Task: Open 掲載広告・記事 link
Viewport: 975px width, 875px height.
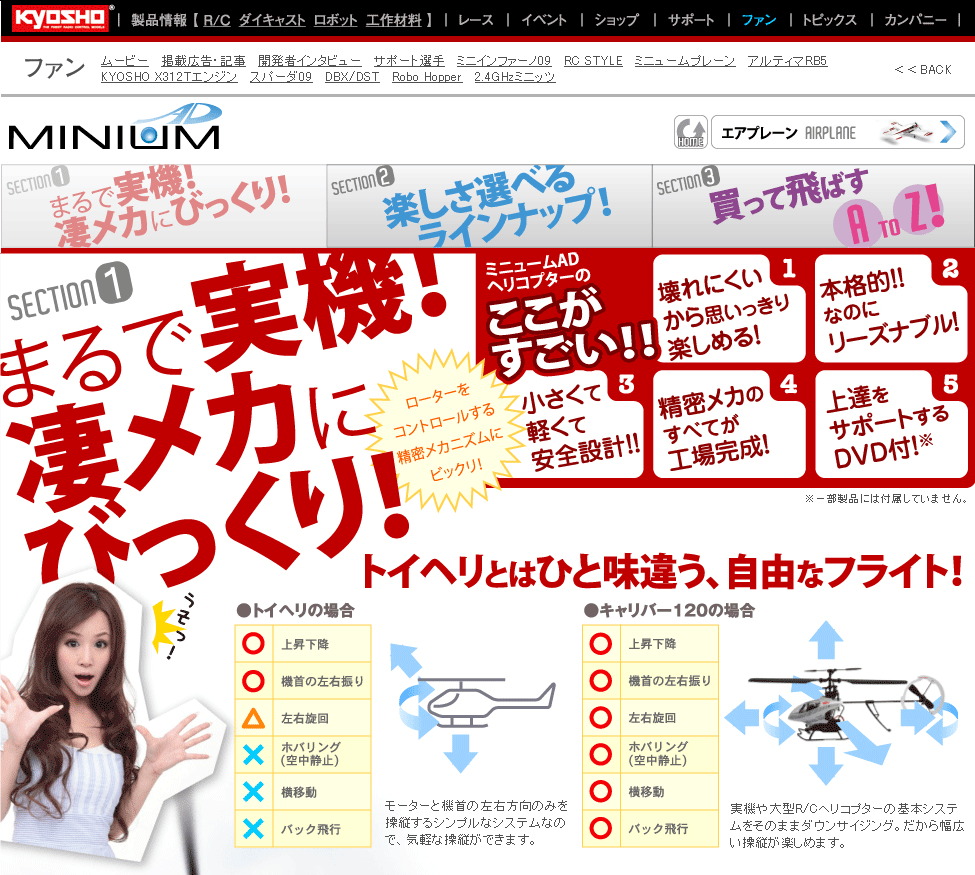Action: click(x=203, y=61)
